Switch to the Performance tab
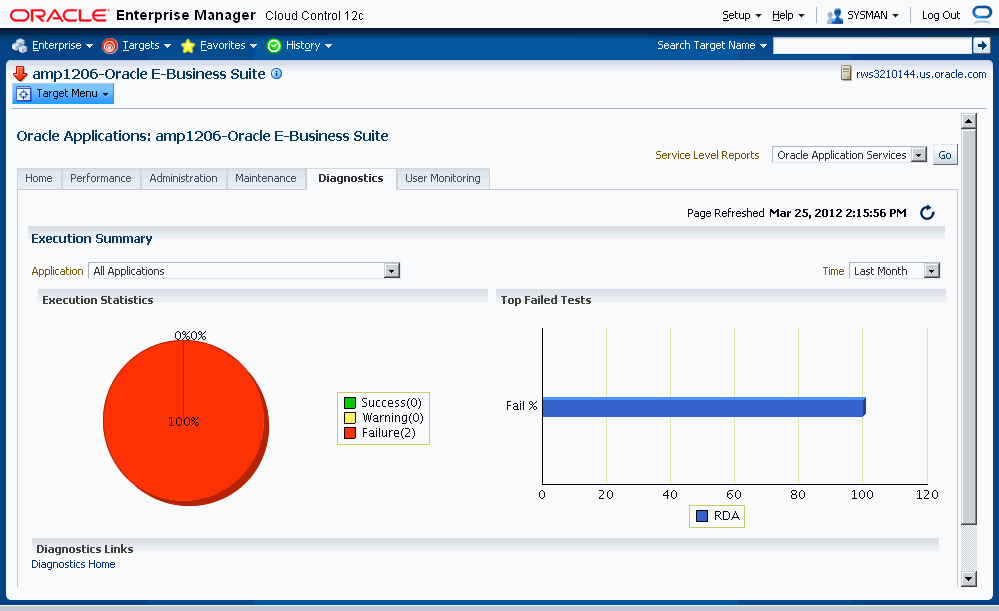 coord(101,178)
